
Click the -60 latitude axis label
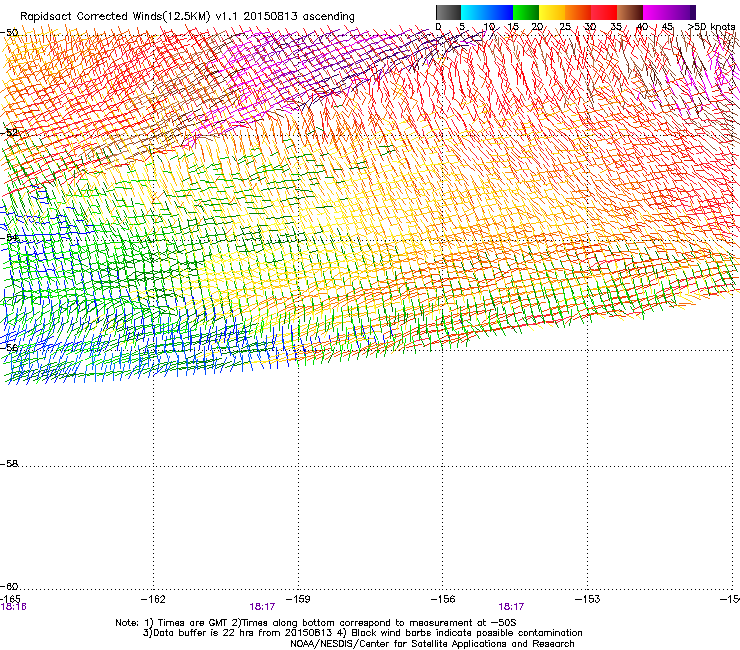9,587
